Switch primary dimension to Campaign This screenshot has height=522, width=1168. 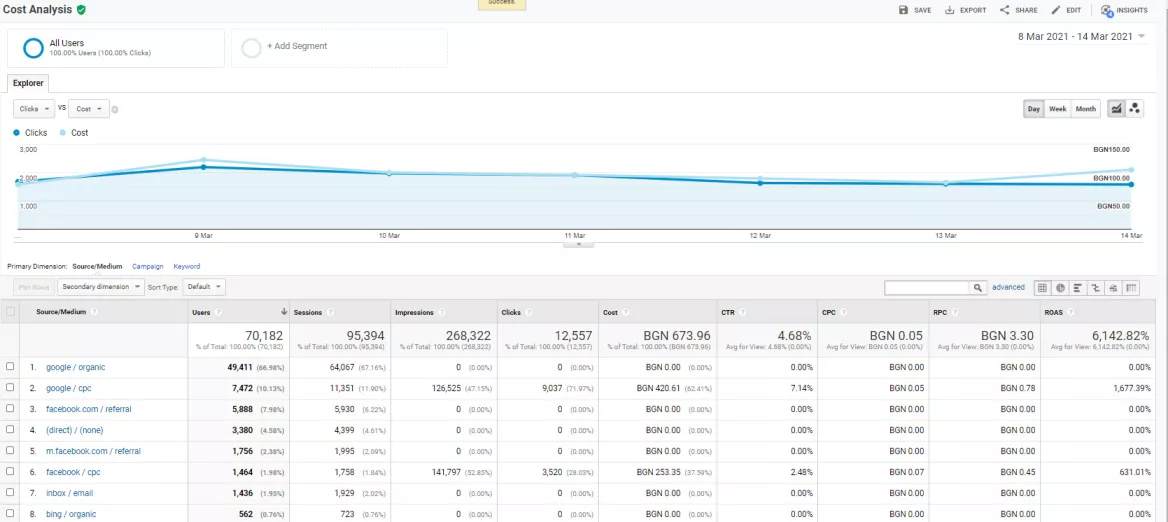tap(148, 266)
